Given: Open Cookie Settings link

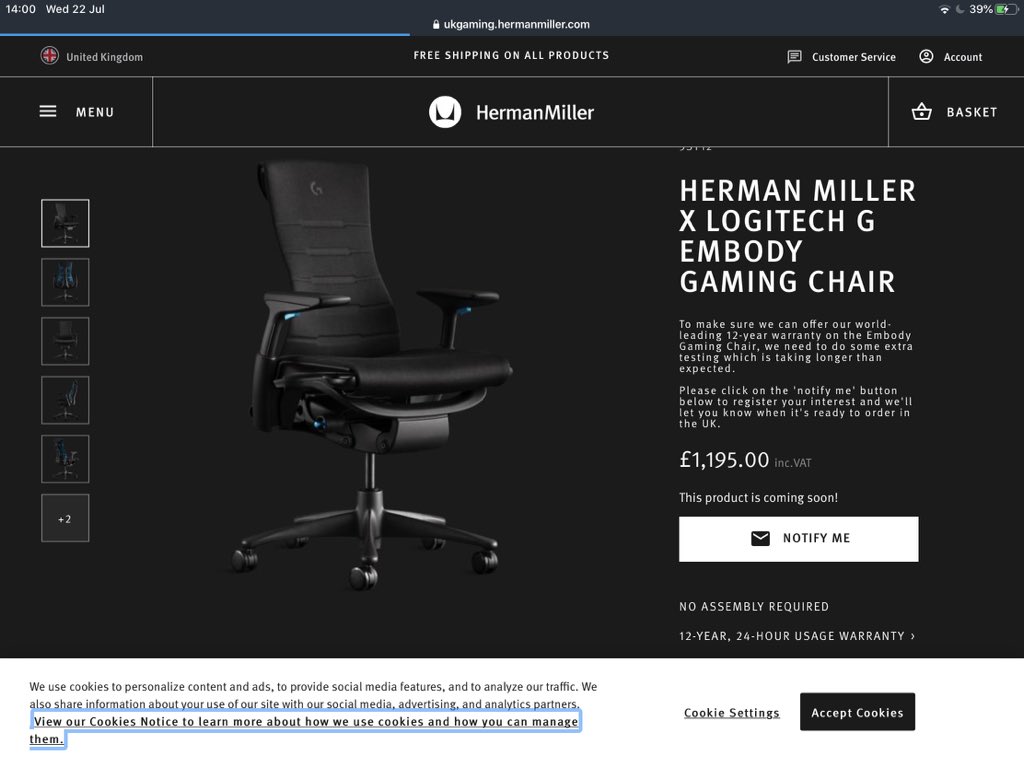Looking at the screenshot, I should coord(731,712).
